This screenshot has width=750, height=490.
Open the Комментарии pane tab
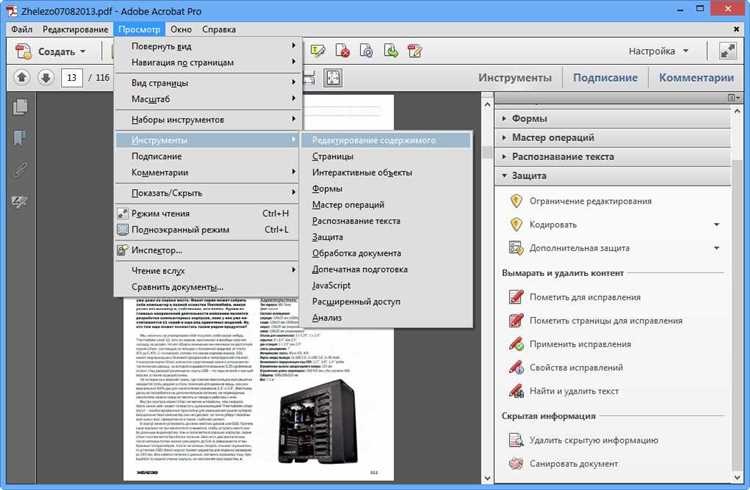coord(696,78)
